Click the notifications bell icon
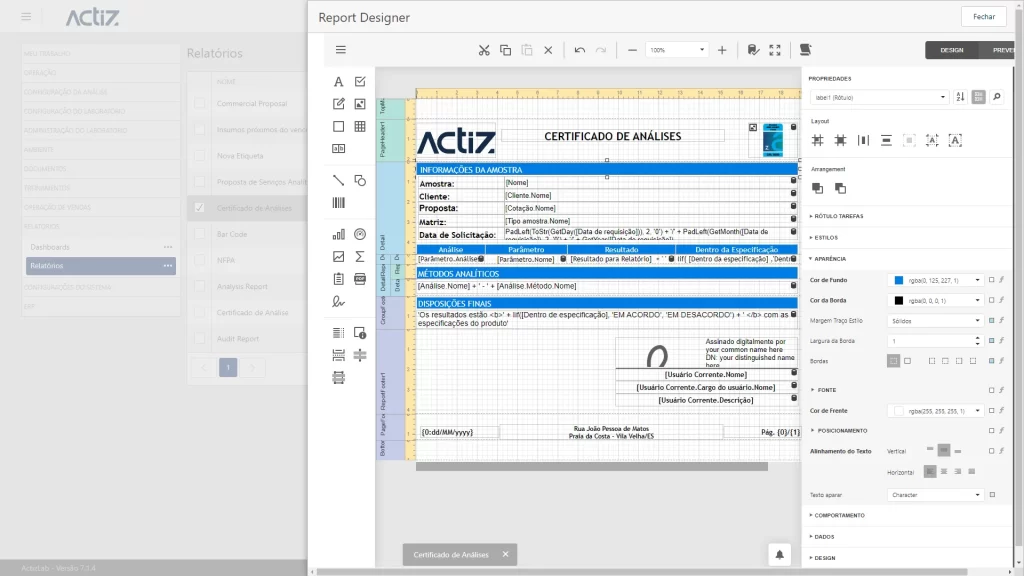This screenshot has width=1024, height=576. (780, 554)
